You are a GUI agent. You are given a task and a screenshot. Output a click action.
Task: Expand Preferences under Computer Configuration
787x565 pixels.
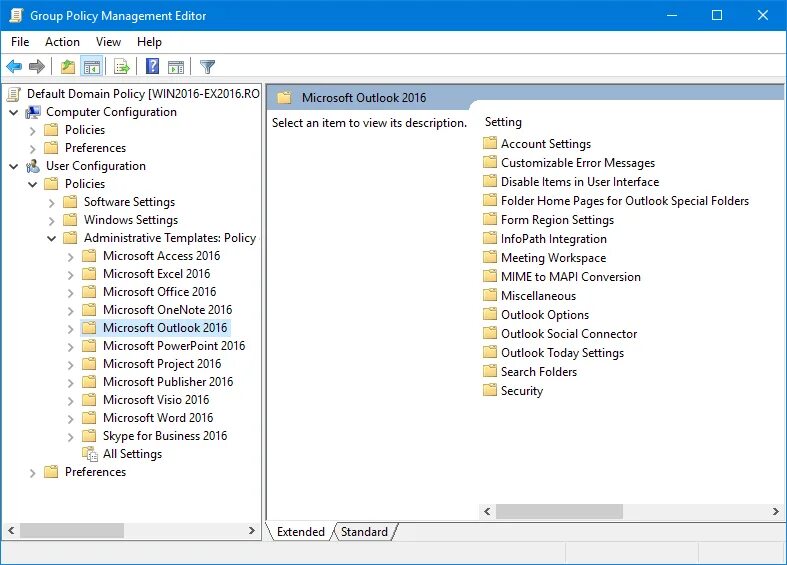pos(33,149)
